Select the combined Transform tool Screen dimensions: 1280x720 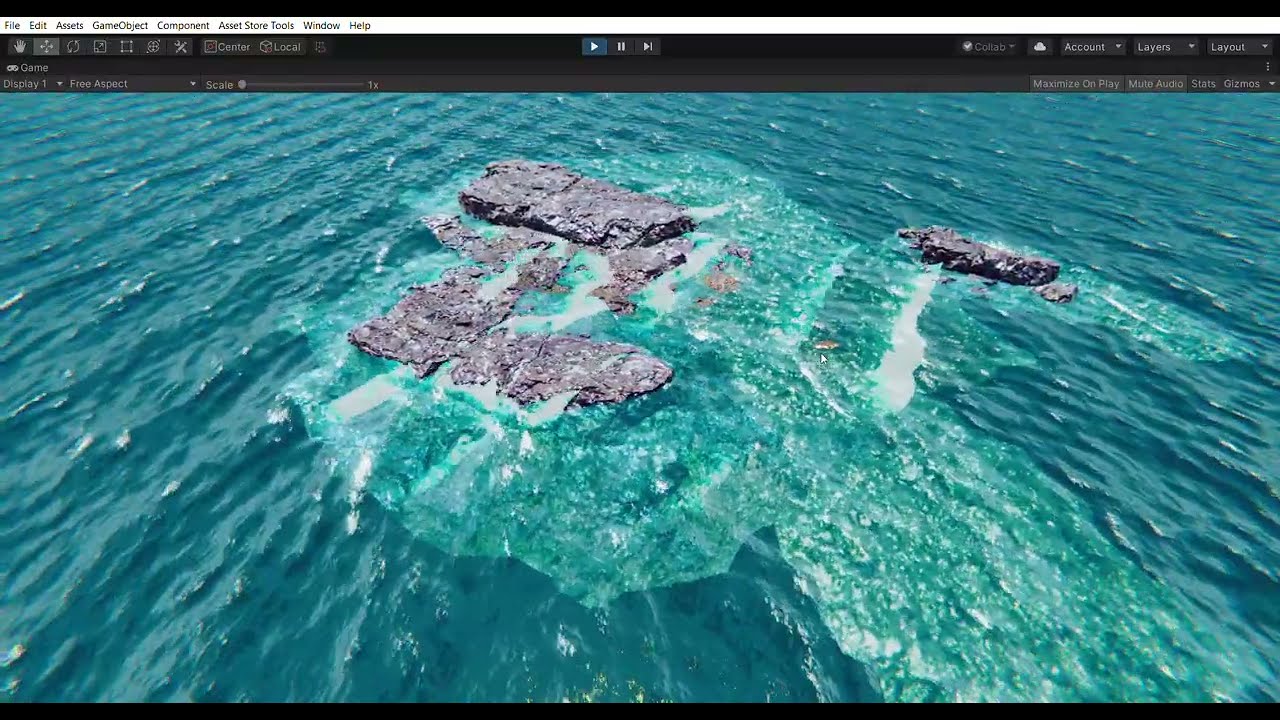(x=154, y=47)
